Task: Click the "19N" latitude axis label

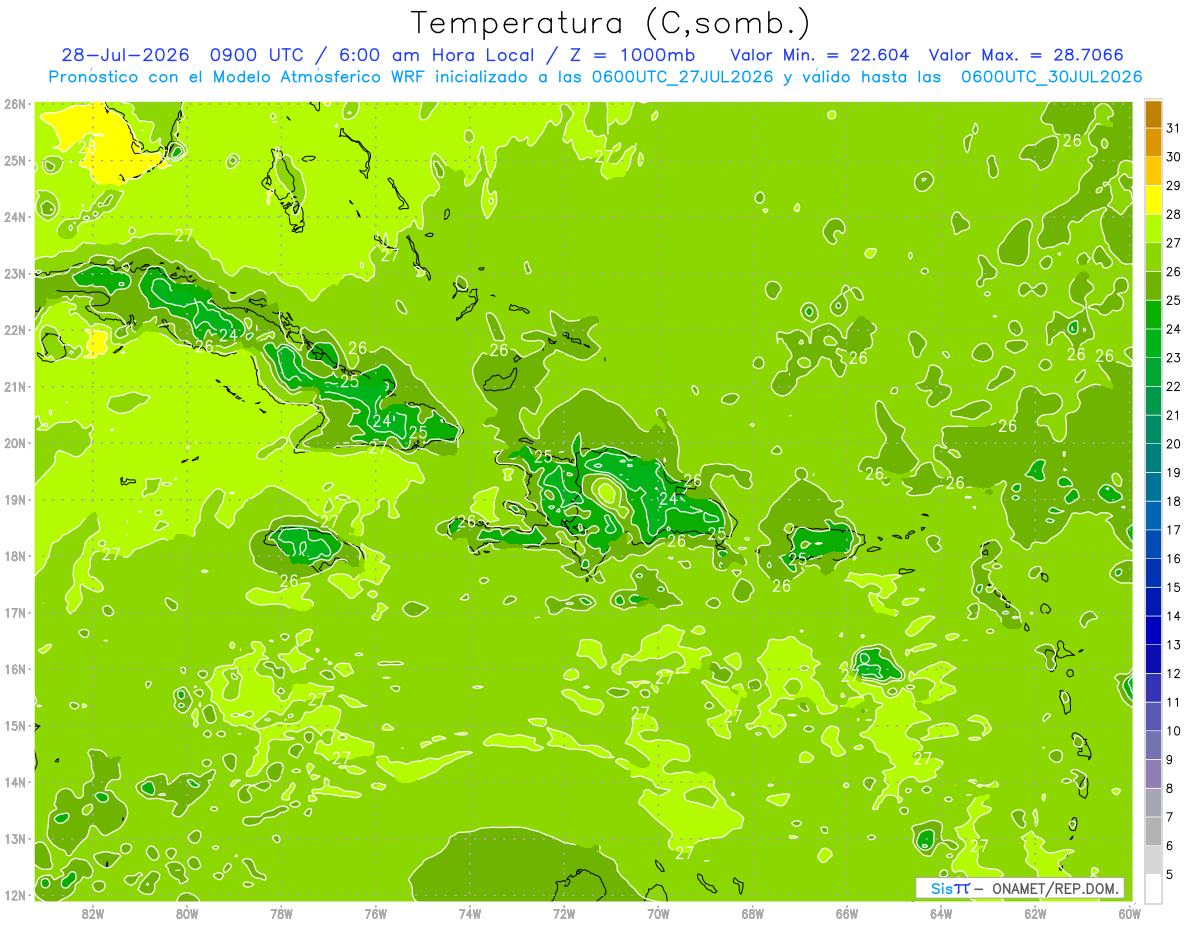Action: 15,500
